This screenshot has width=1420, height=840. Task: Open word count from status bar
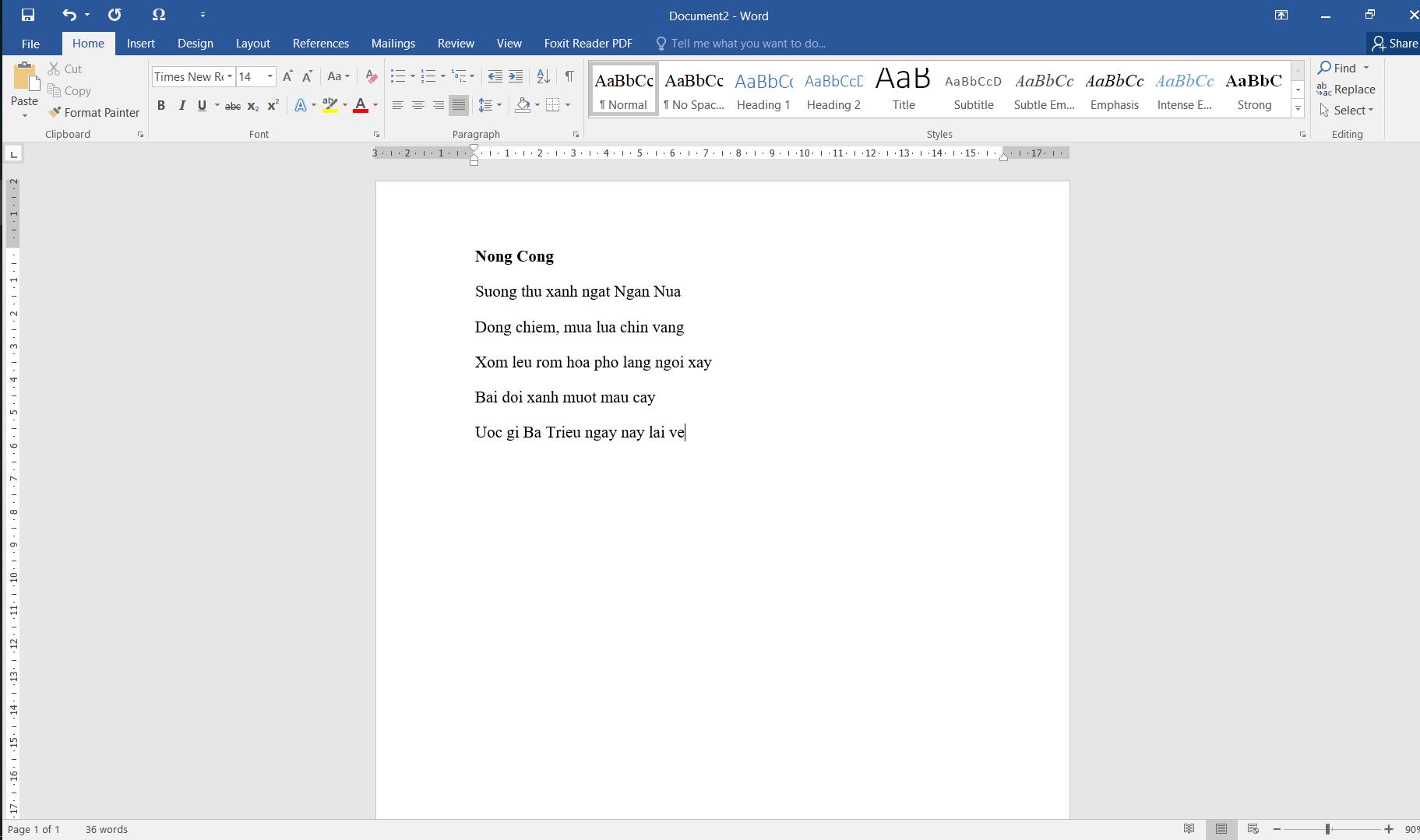(107, 829)
